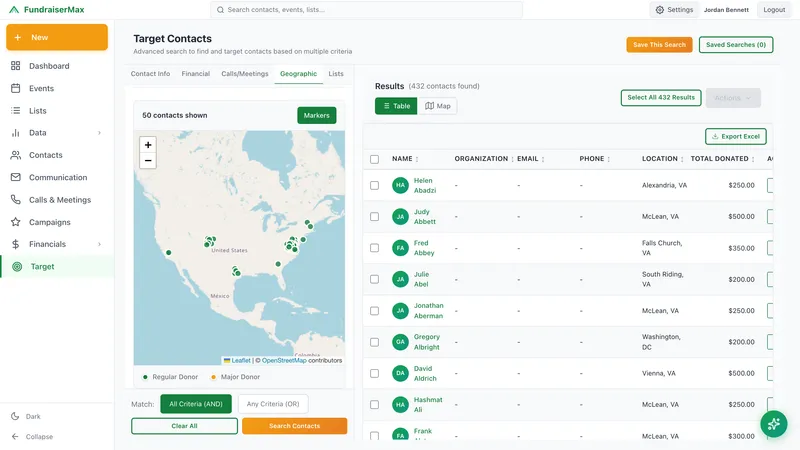This screenshot has height=450, width=800.
Task: Check the Gregory Albright row checkbox
Action: [x=374, y=342]
